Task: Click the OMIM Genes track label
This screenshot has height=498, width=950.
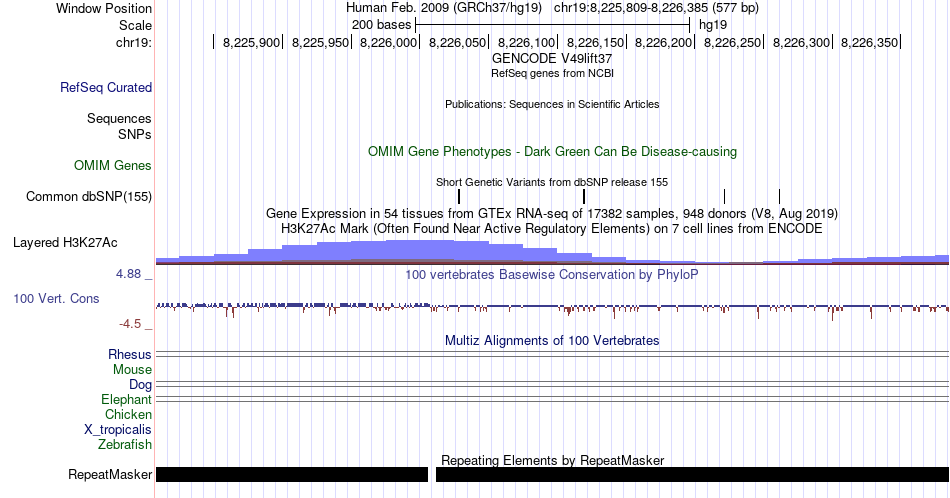Action: [113, 165]
